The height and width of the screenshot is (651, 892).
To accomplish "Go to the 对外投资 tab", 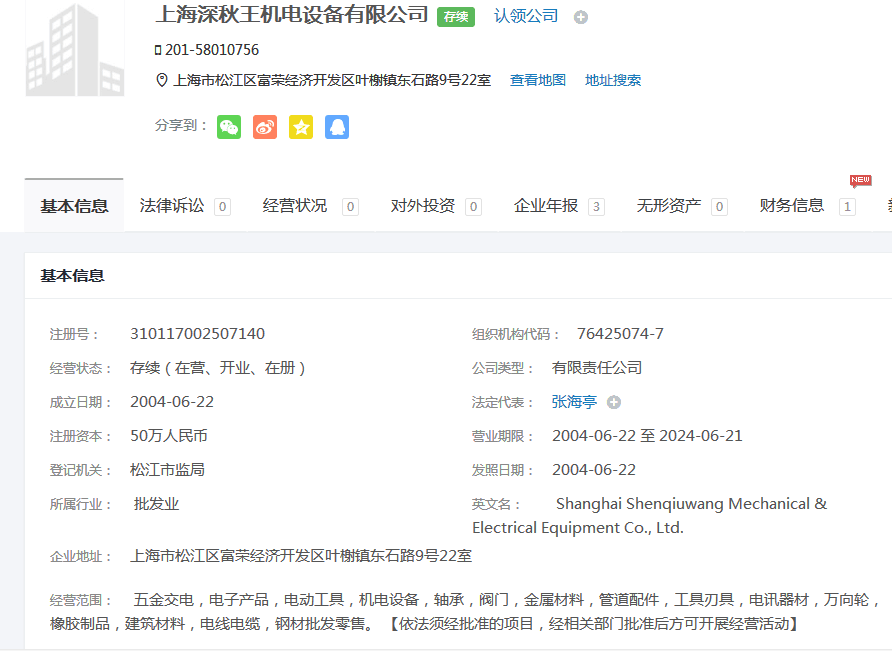I will (422, 206).
